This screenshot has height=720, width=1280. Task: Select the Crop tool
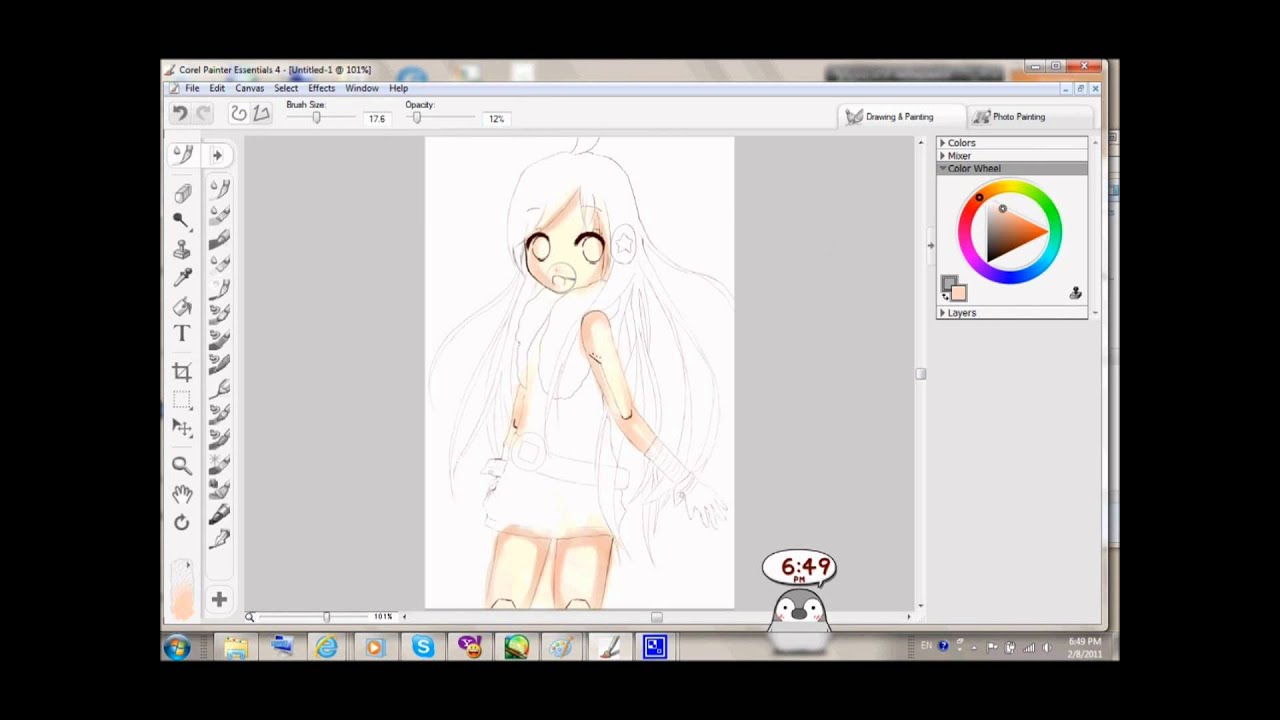click(x=182, y=372)
